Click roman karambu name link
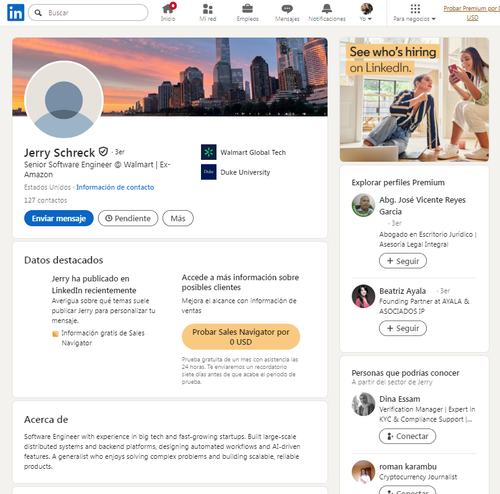The width and height of the screenshot is (500, 494). pos(408,467)
